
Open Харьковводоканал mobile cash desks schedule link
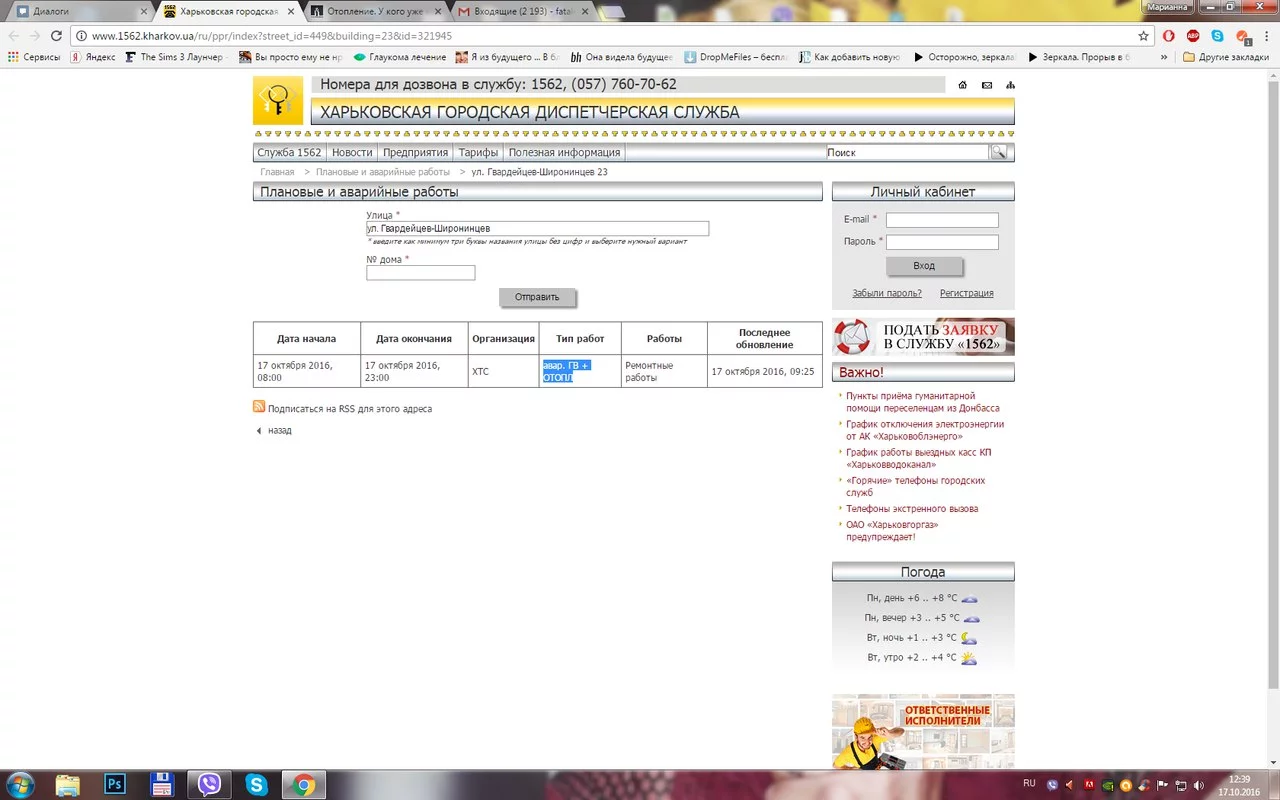919,458
